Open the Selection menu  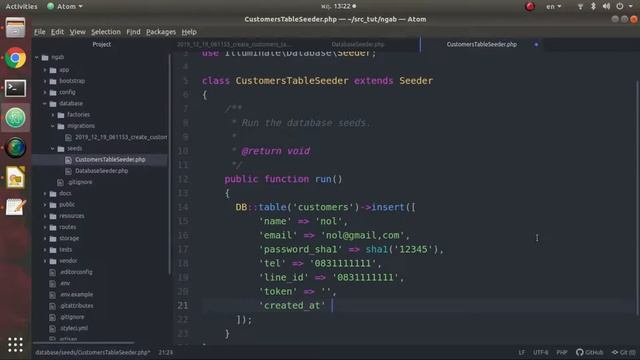tap(106, 32)
